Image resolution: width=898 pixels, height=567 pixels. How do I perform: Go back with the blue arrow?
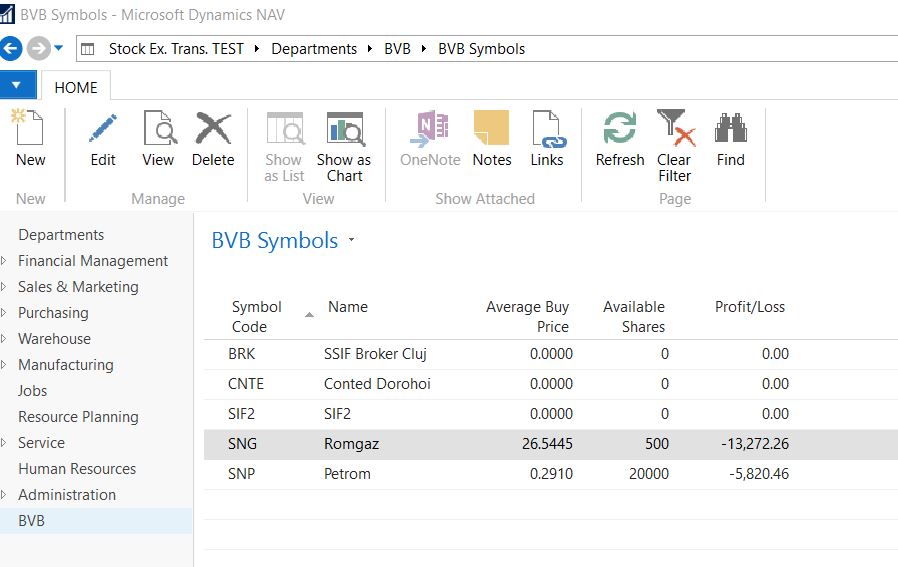point(10,49)
